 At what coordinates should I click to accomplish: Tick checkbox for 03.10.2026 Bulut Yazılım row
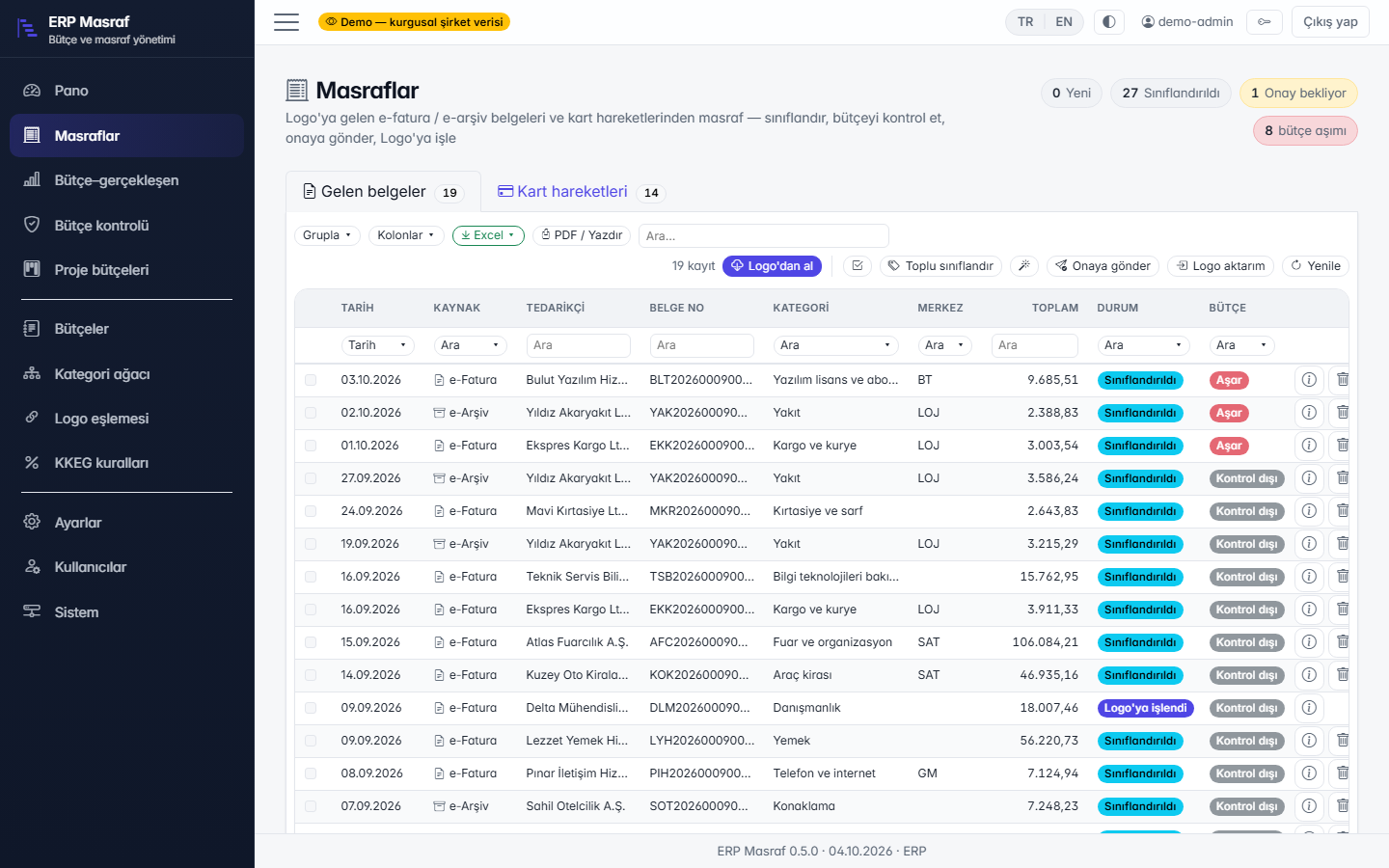tap(311, 380)
